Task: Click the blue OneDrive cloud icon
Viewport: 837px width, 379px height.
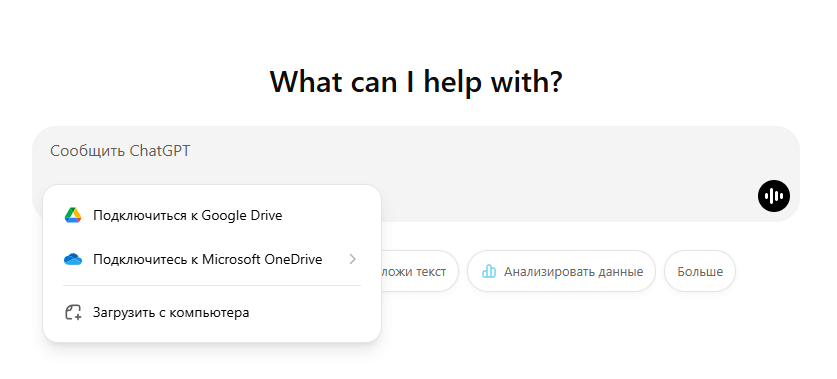Action: point(73,259)
